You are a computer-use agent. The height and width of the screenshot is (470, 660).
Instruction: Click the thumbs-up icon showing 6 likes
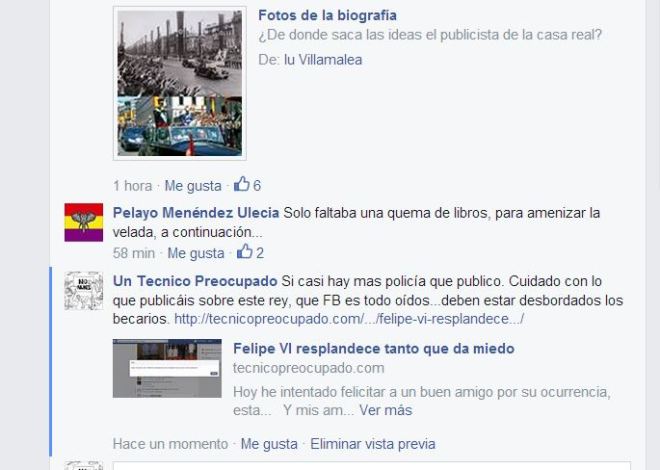[242, 184]
